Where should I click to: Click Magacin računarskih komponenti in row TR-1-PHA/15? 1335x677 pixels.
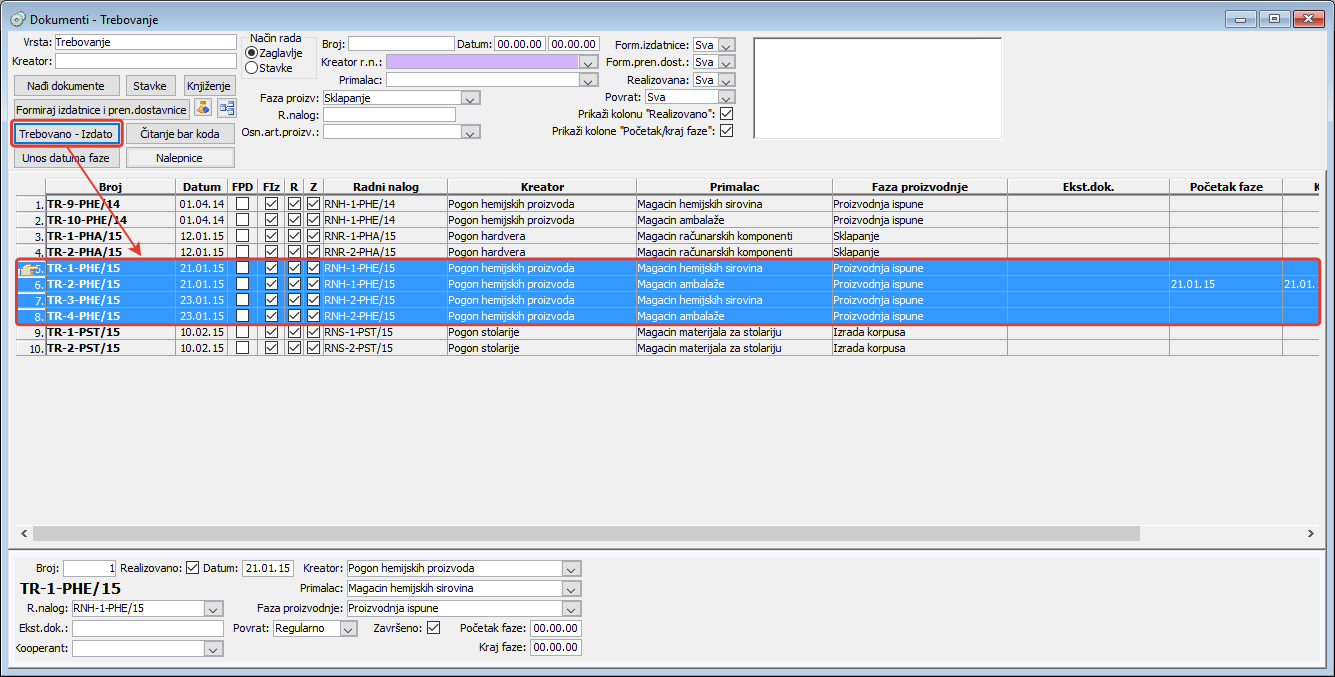tap(734, 236)
